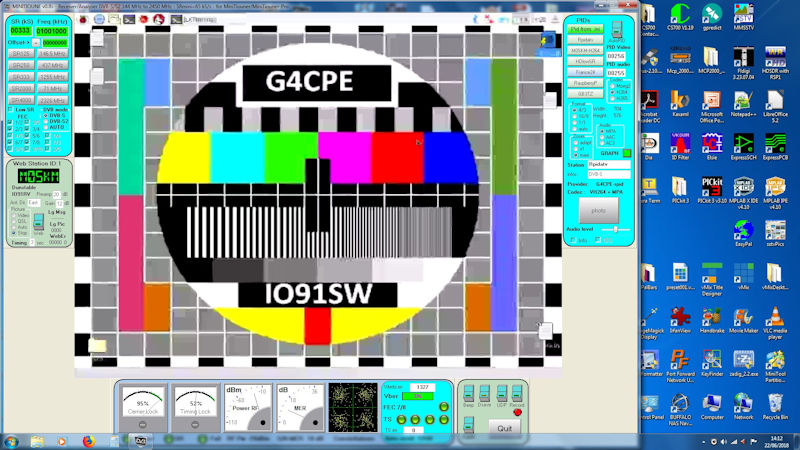Click the Pid from .ini button

point(585,29)
